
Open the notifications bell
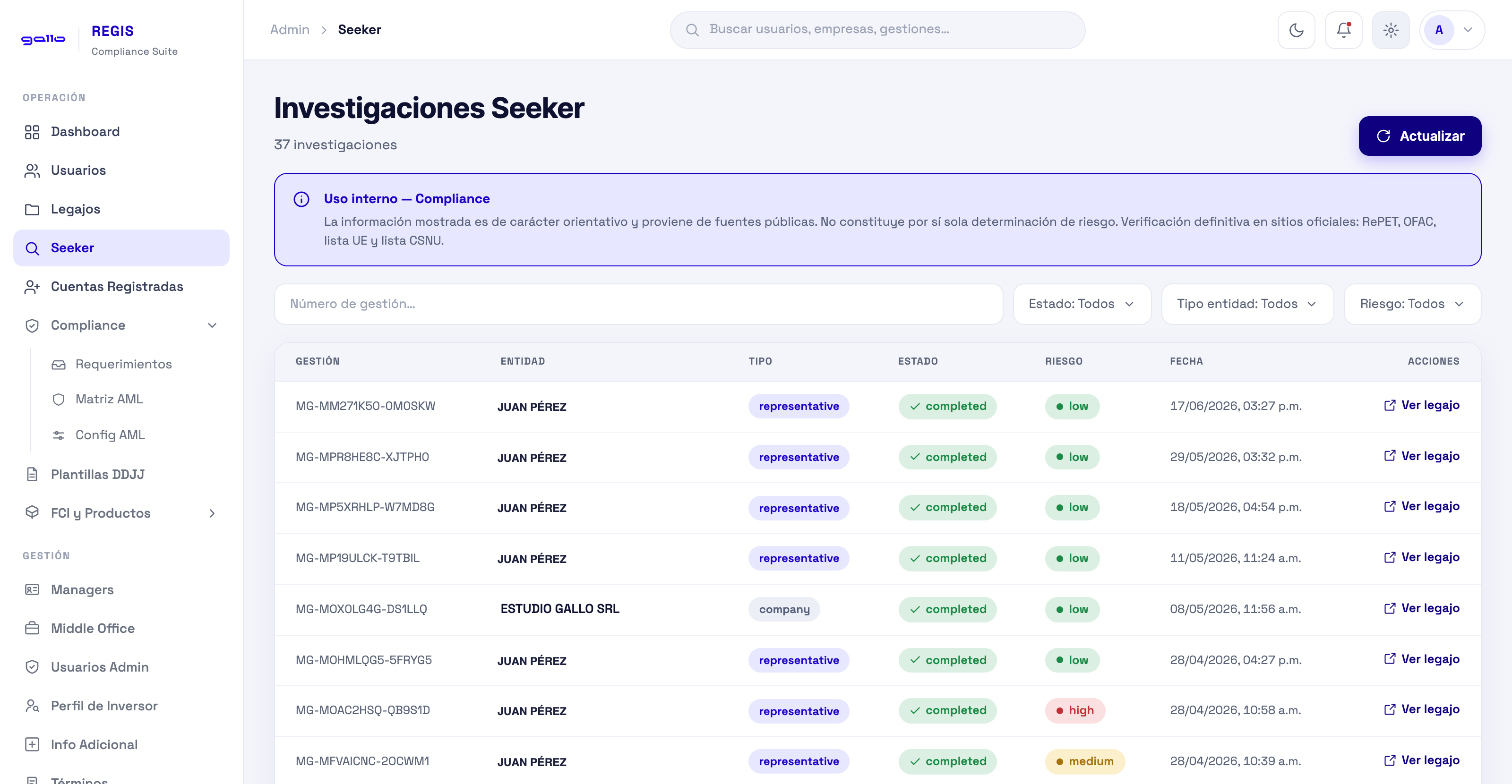pos(1343,30)
